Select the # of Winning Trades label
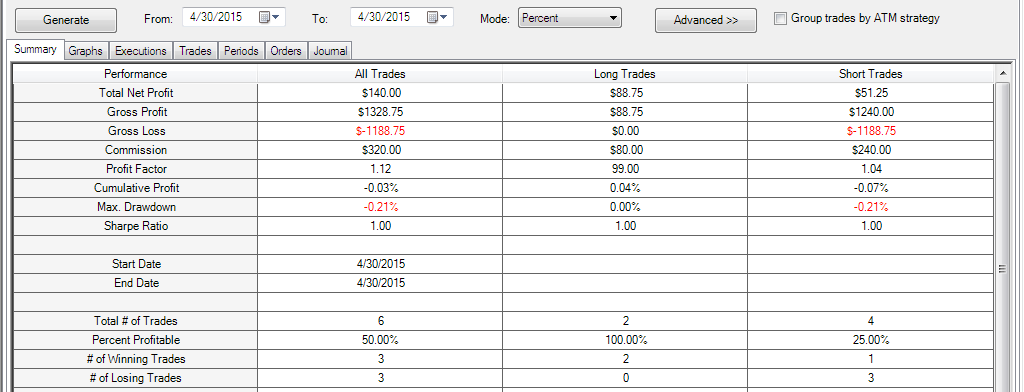The width and height of the screenshot is (1024, 392). pyautogui.click(x=135, y=359)
